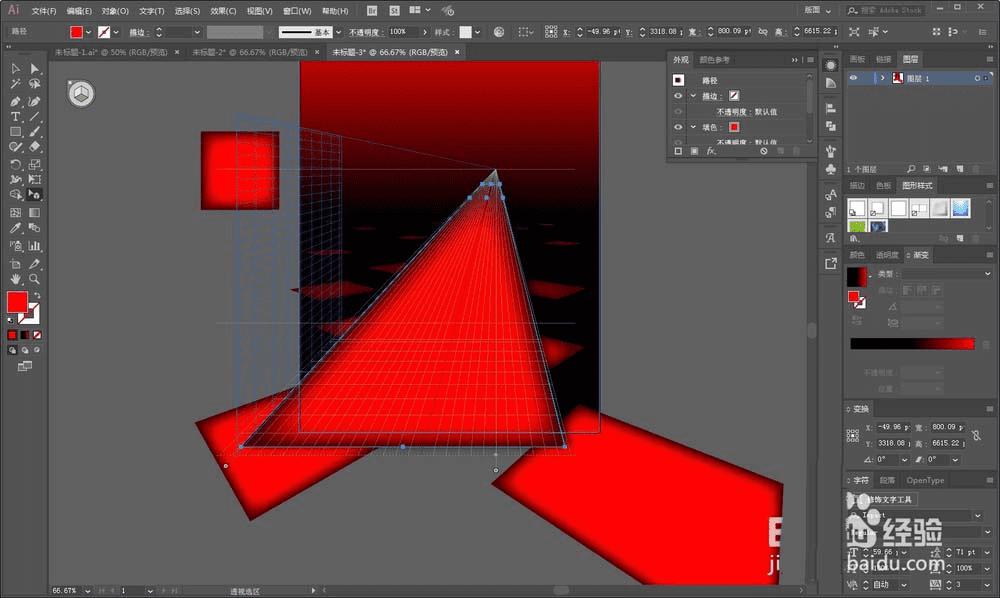Click the clear appearance icon
This screenshot has height=598, width=1000.
(763, 151)
